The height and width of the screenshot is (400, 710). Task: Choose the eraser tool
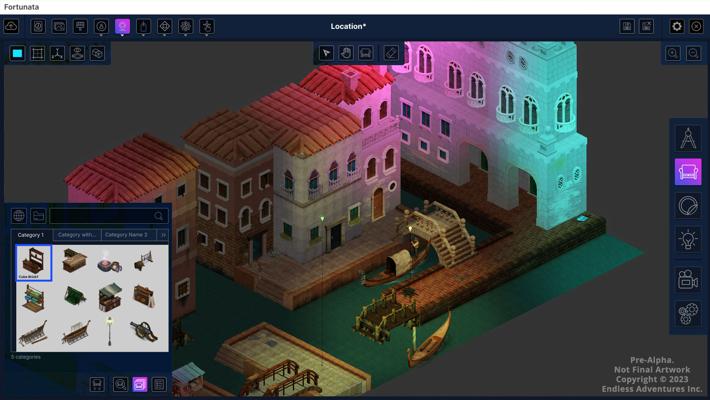click(x=391, y=53)
